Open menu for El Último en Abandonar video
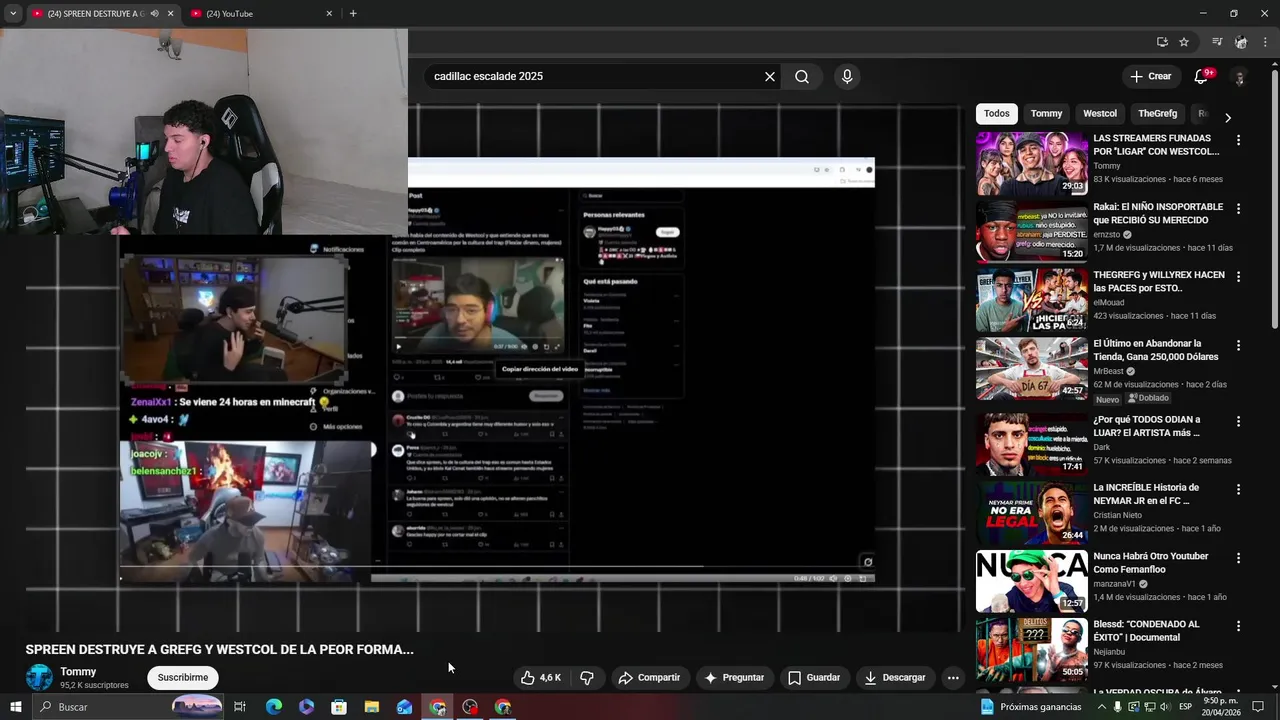Screen dimensions: 1280x720 click(x=1238, y=346)
